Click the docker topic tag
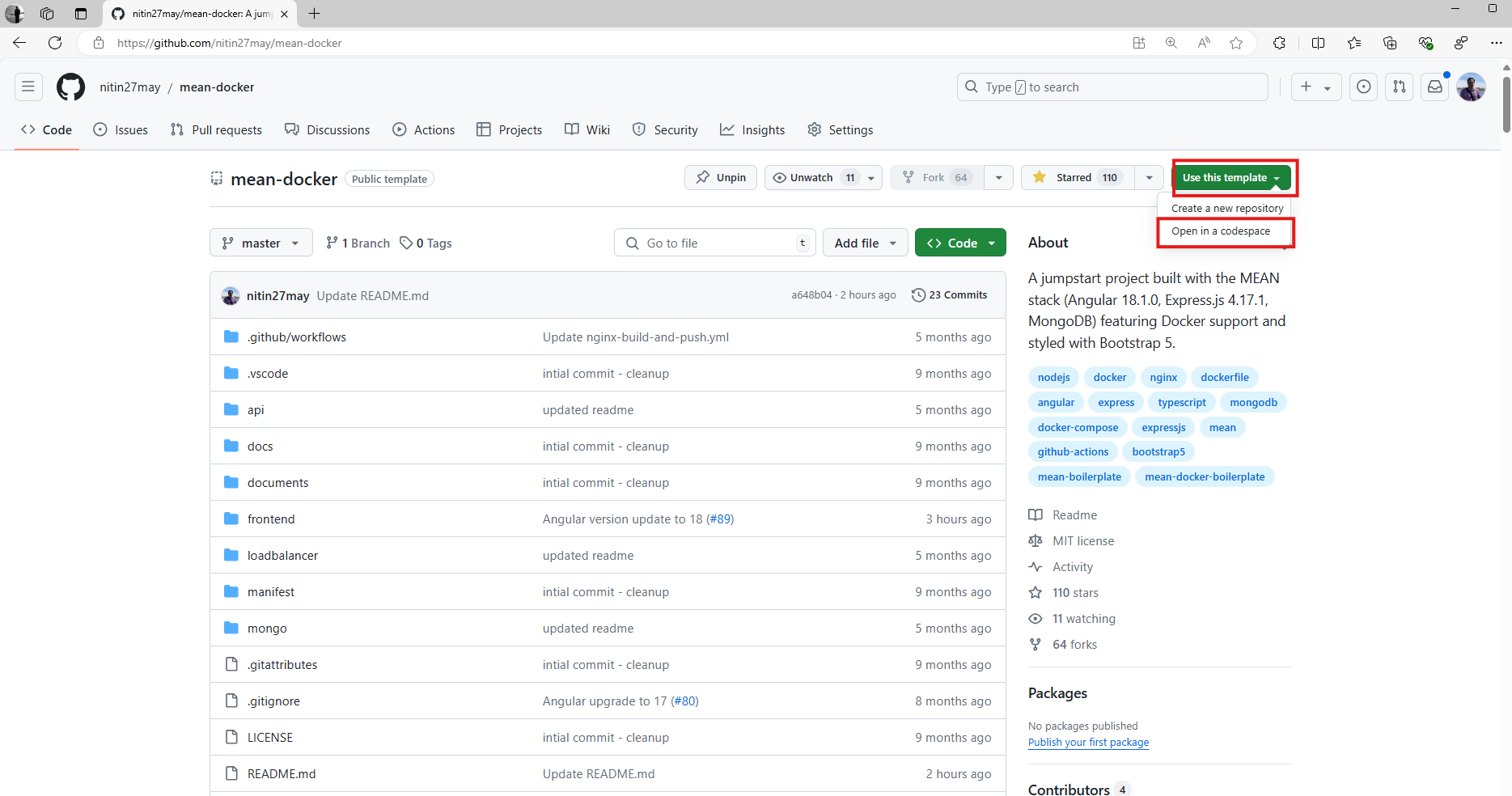 [x=1110, y=378]
